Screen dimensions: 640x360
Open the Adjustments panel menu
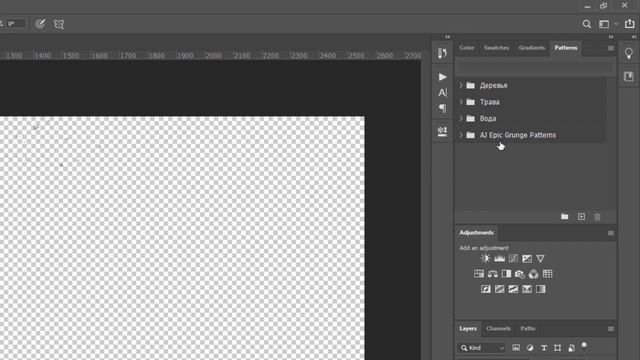(x=611, y=233)
